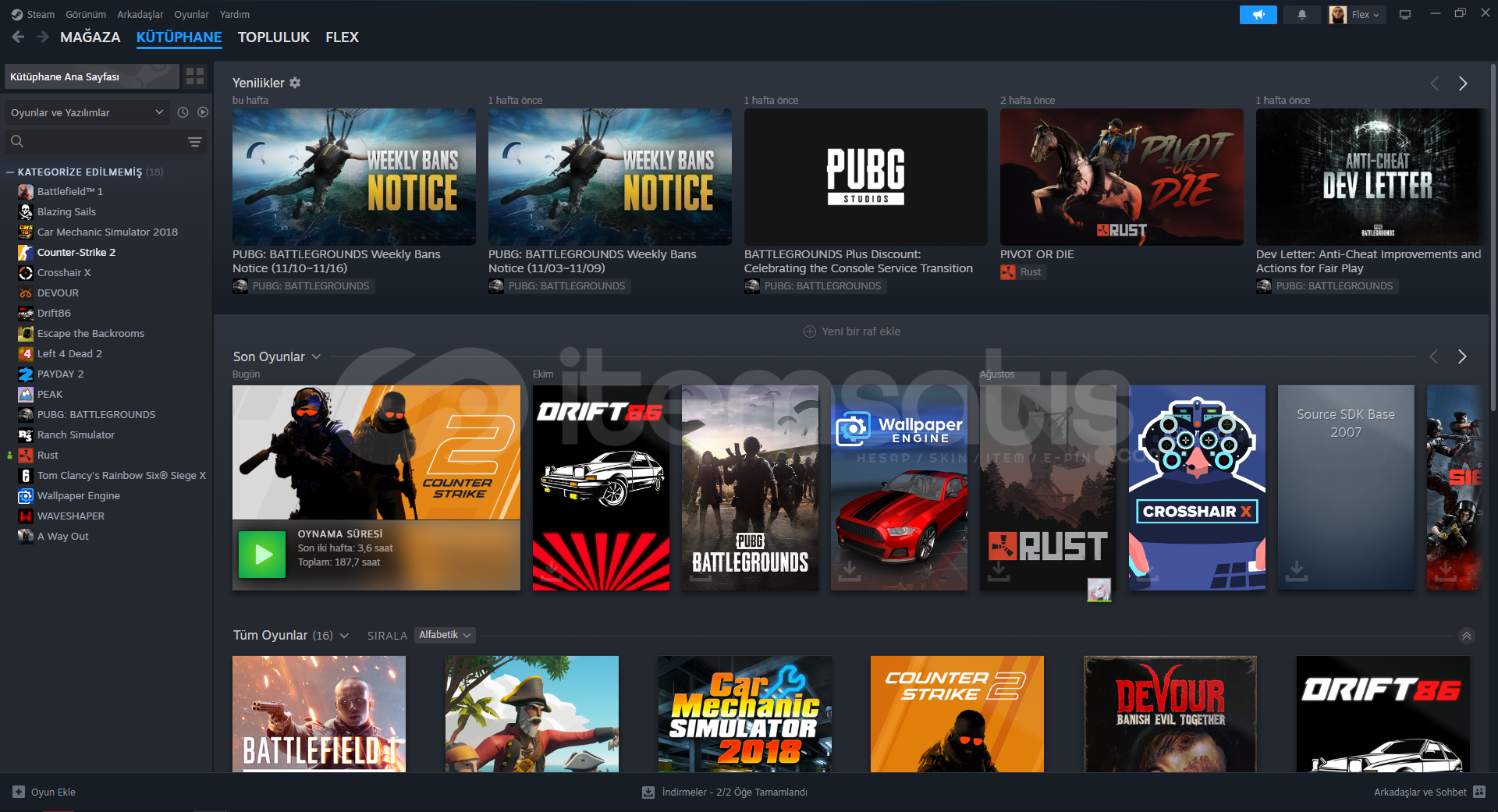Play Counter-Strike 2 with green play button
The height and width of the screenshot is (812, 1498).
tap(262, 555)
